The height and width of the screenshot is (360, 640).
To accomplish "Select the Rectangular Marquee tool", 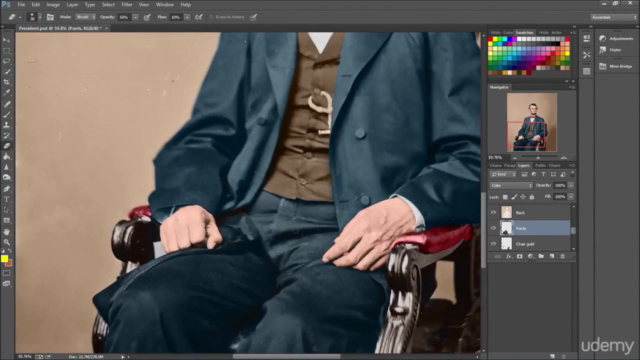I will (7, 51).
